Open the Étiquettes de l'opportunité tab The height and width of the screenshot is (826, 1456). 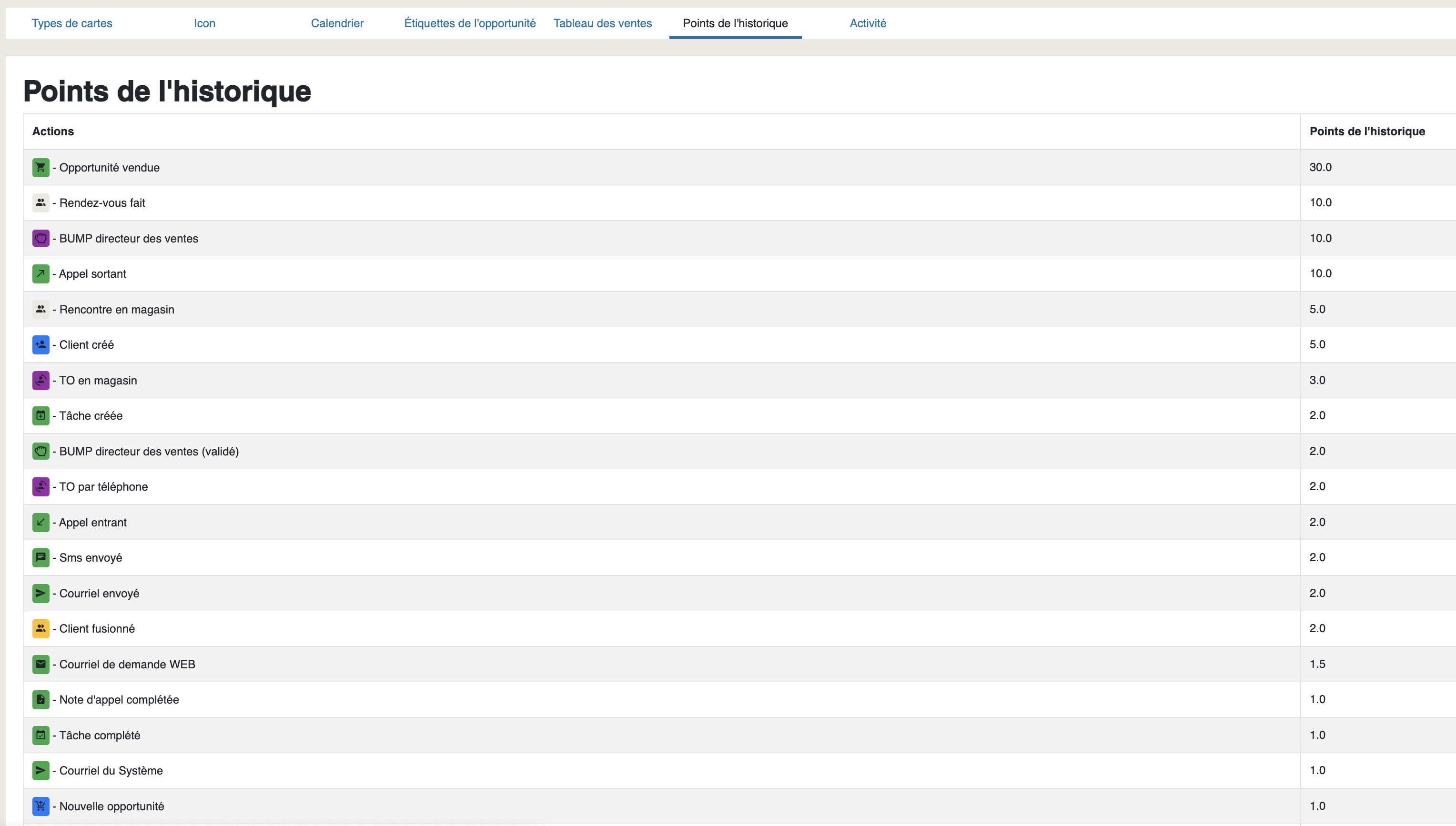point(470,23)
